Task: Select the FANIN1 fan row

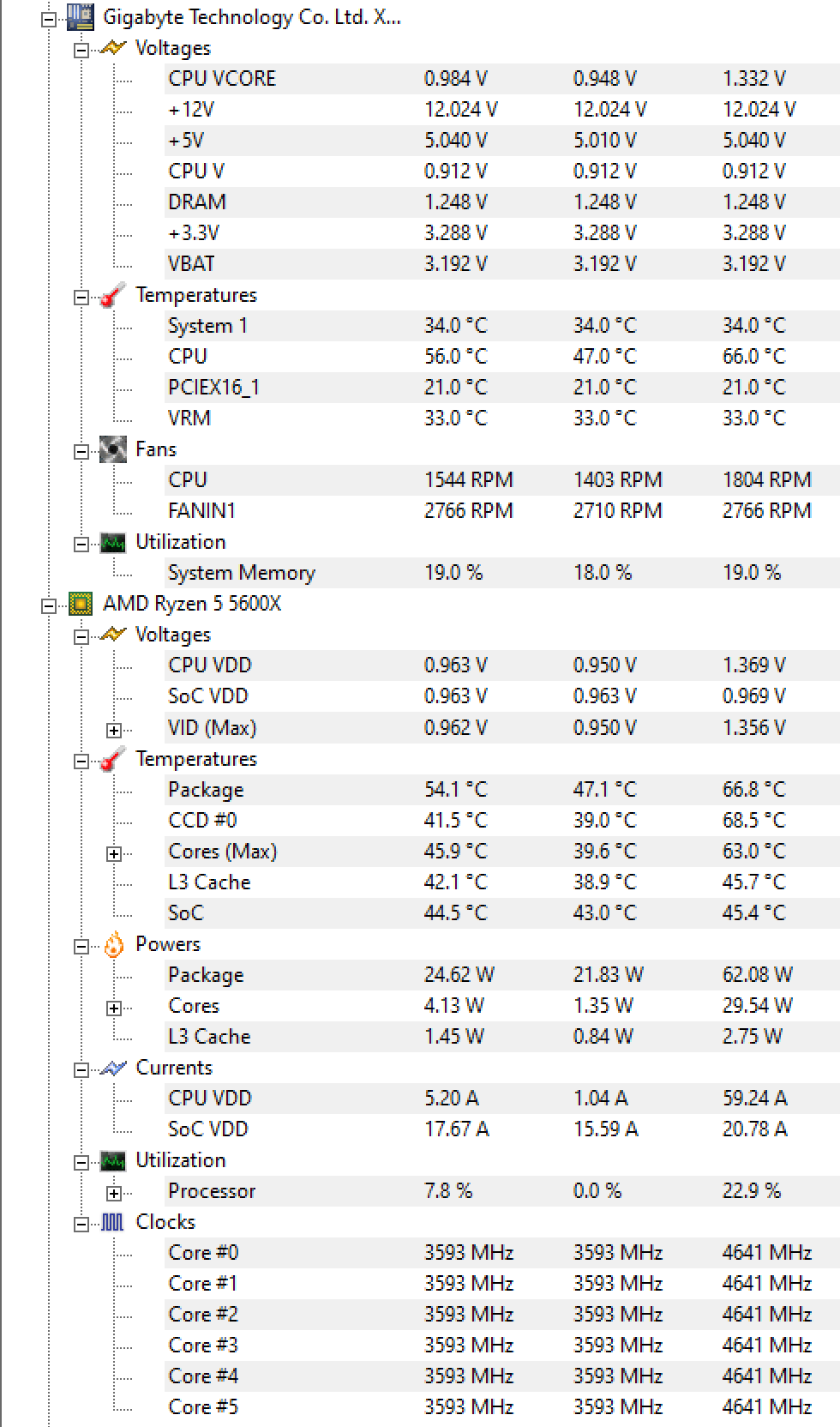Action: click(x=502, y=511)
